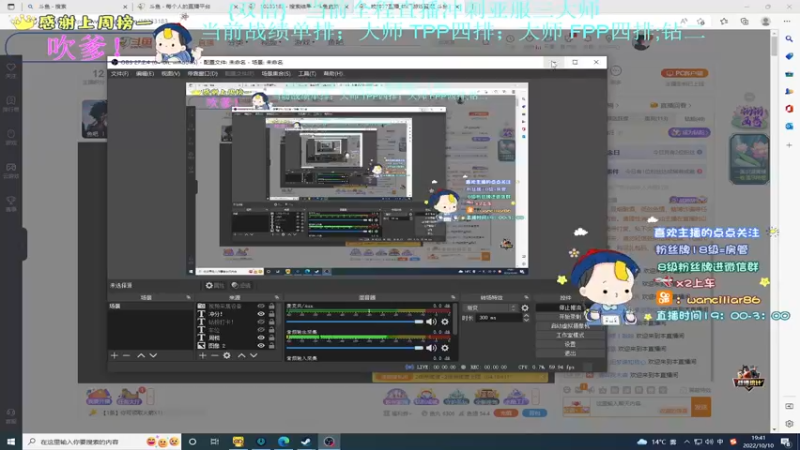800x450 pixels.
Task: Remove scene with minus icon
Action: click(127, 356)
